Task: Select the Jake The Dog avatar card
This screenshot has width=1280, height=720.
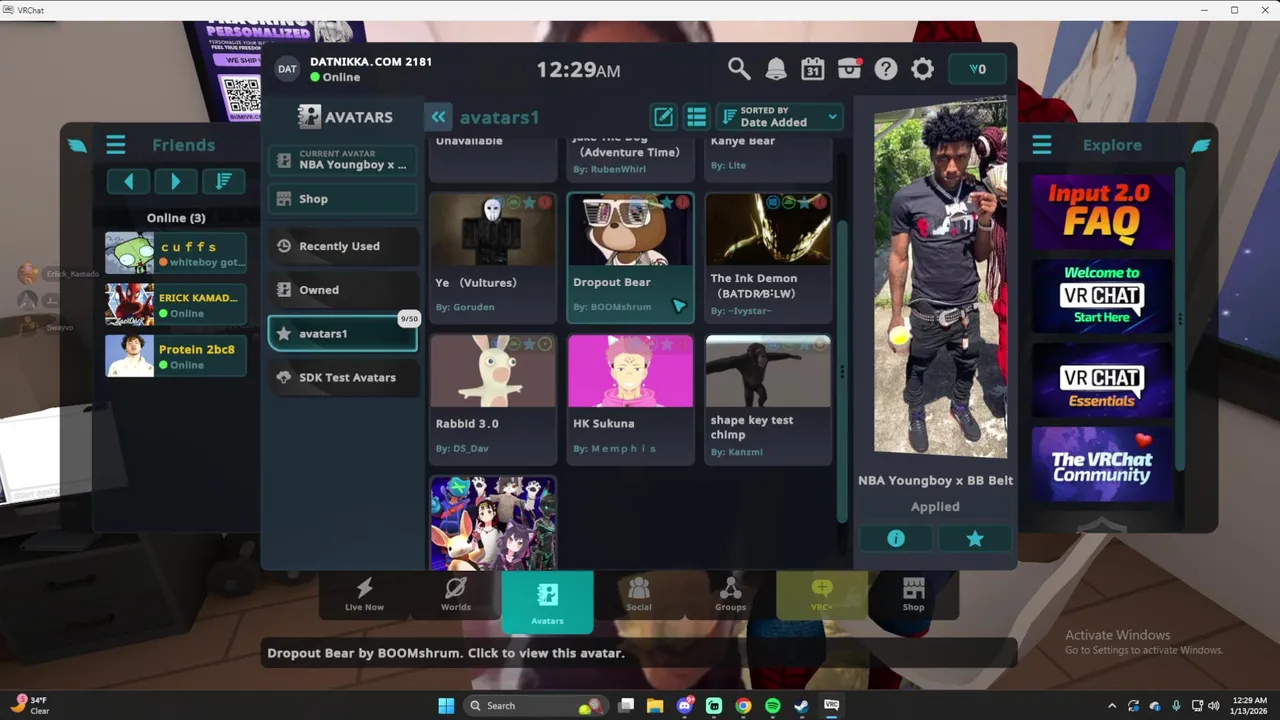Action: pyautogui.click(x=630, y=160)
